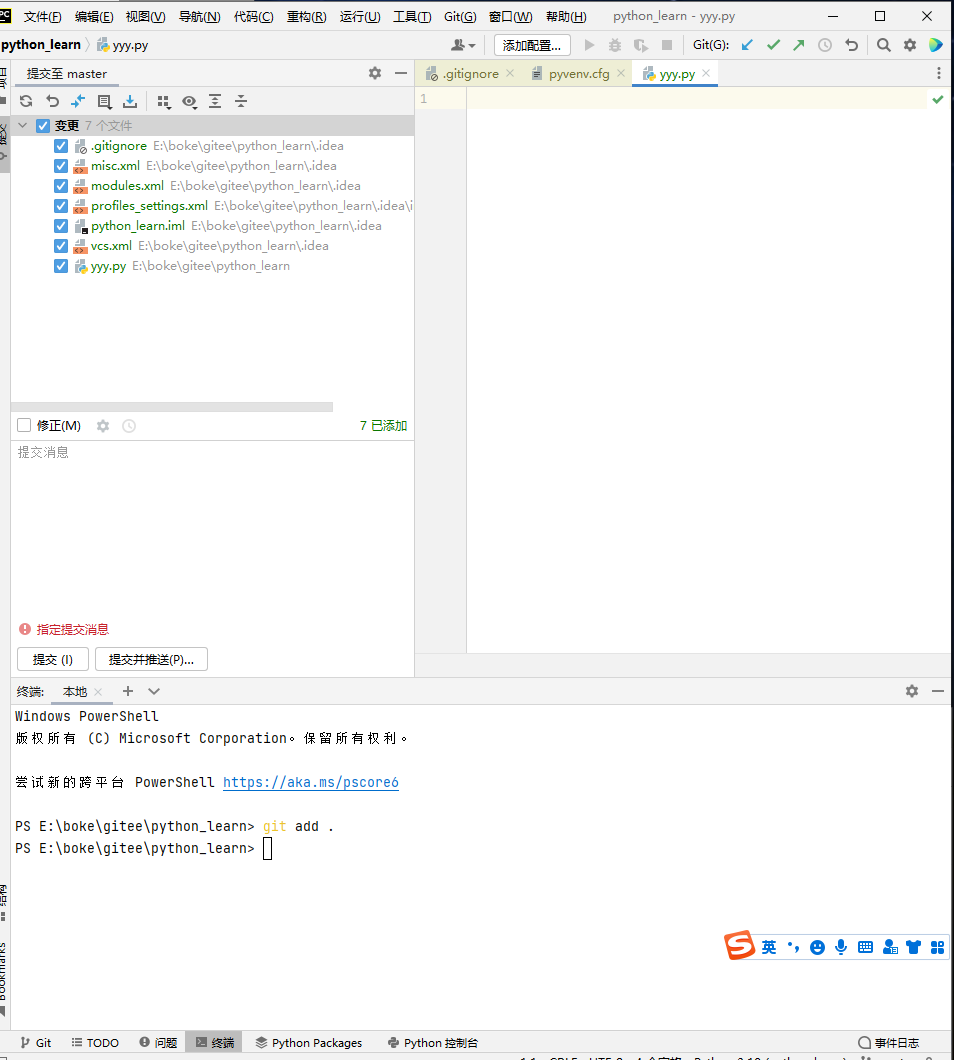The image size is (954, 1060).
Task: Open the 重构(R) menu
Action: 306,17
